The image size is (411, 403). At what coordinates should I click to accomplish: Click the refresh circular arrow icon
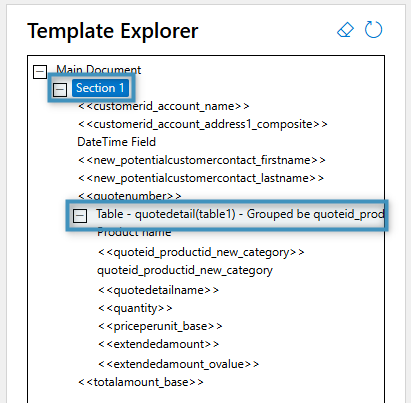(x=373, y=30)
